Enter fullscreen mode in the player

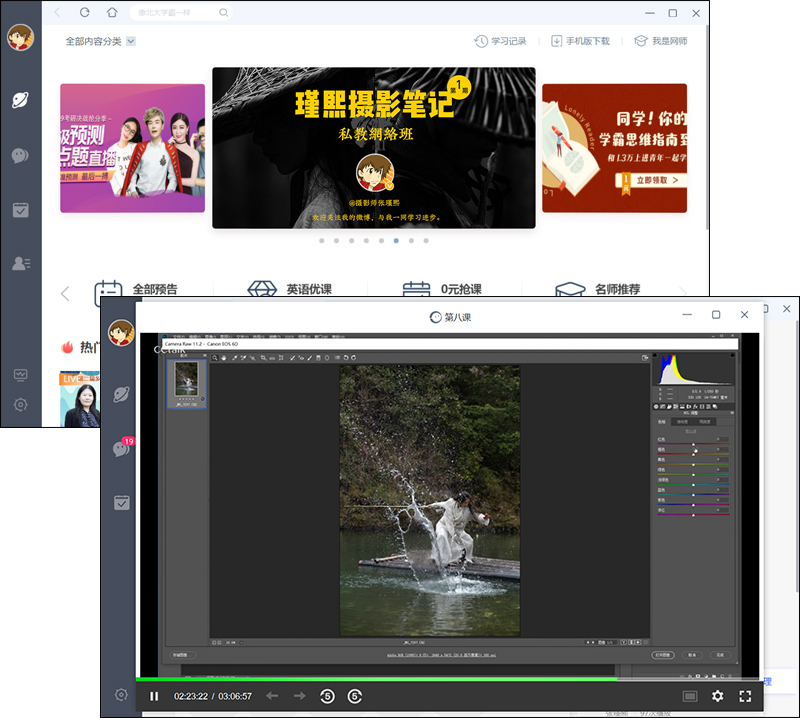pyautogui.click(x=745, y=696)
